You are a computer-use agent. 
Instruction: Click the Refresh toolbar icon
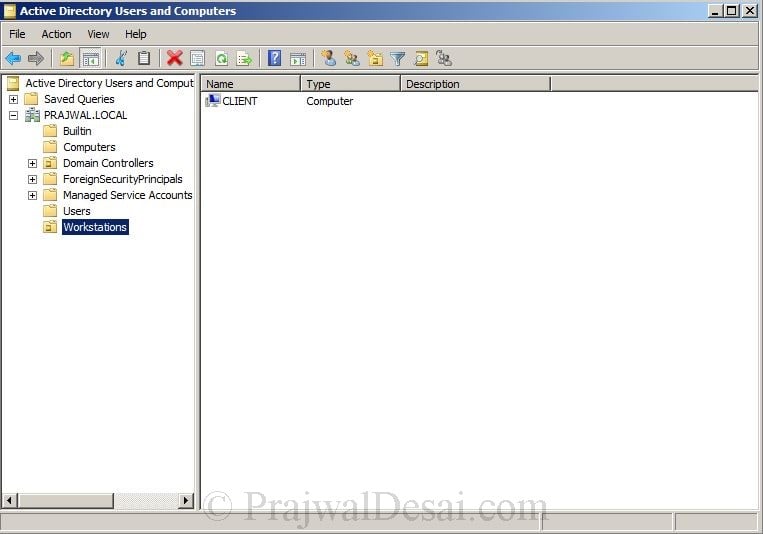pos(221,59)
